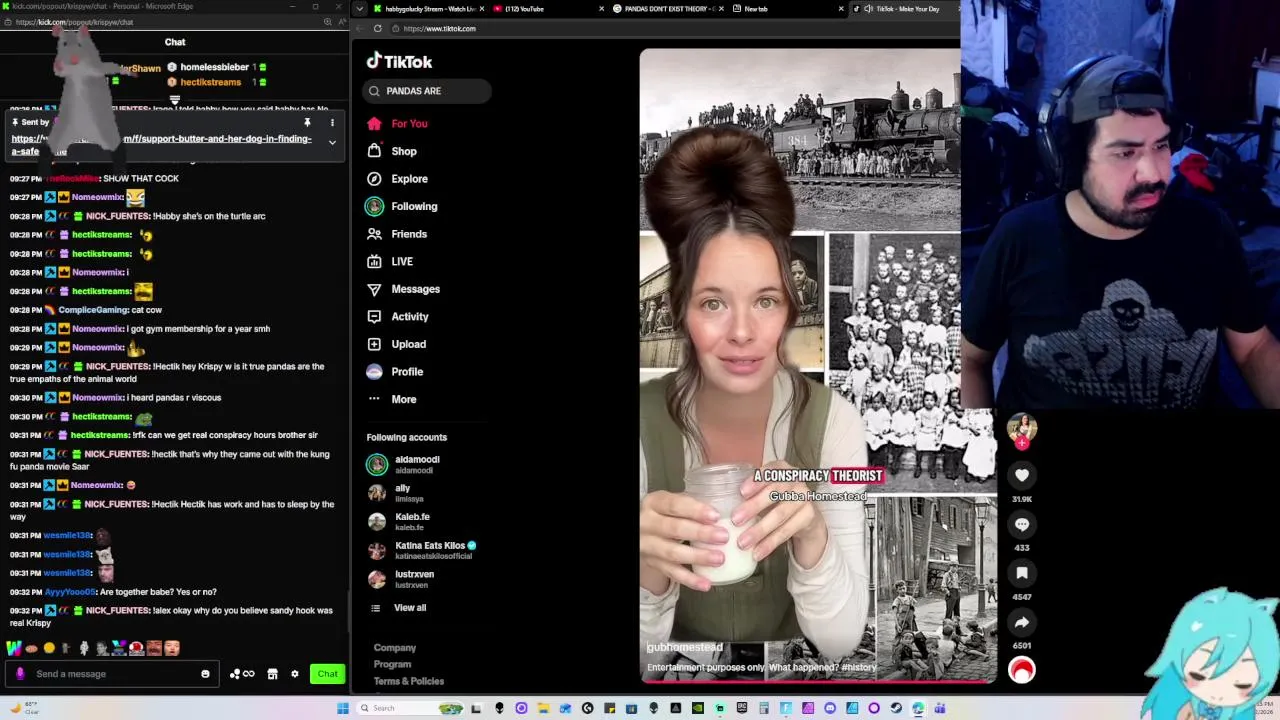Viewport: 1280px width, 720px height.
Task: Open the Windows Start menu
Action: pyautogui.click(x=343, y=708)
